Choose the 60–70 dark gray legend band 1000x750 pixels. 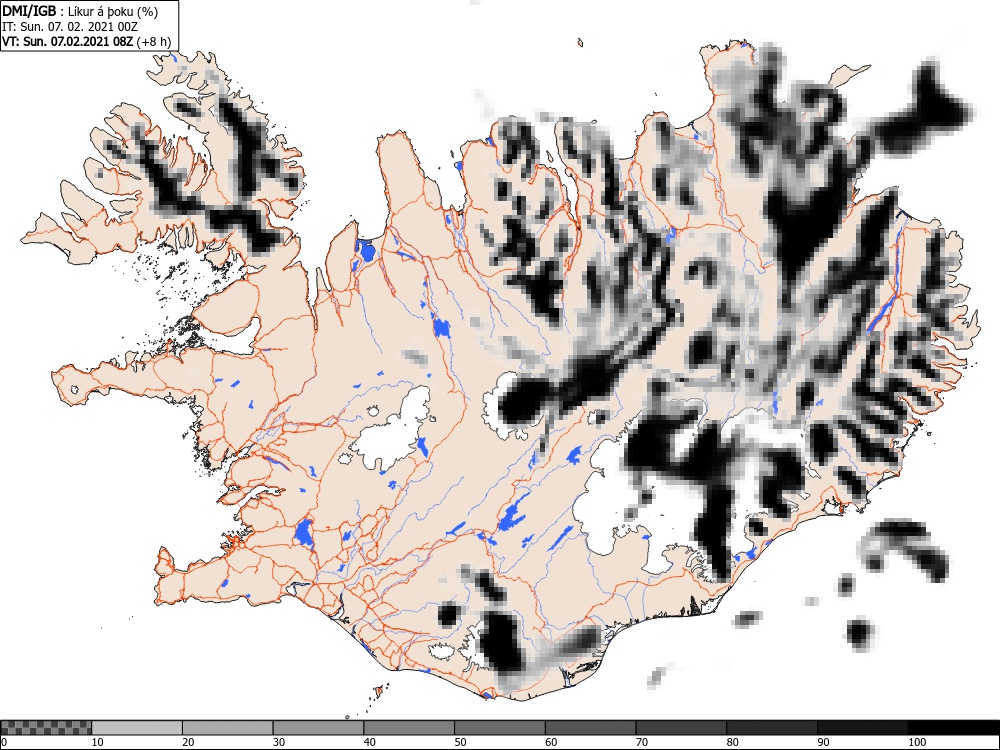(x=591, y=728)
